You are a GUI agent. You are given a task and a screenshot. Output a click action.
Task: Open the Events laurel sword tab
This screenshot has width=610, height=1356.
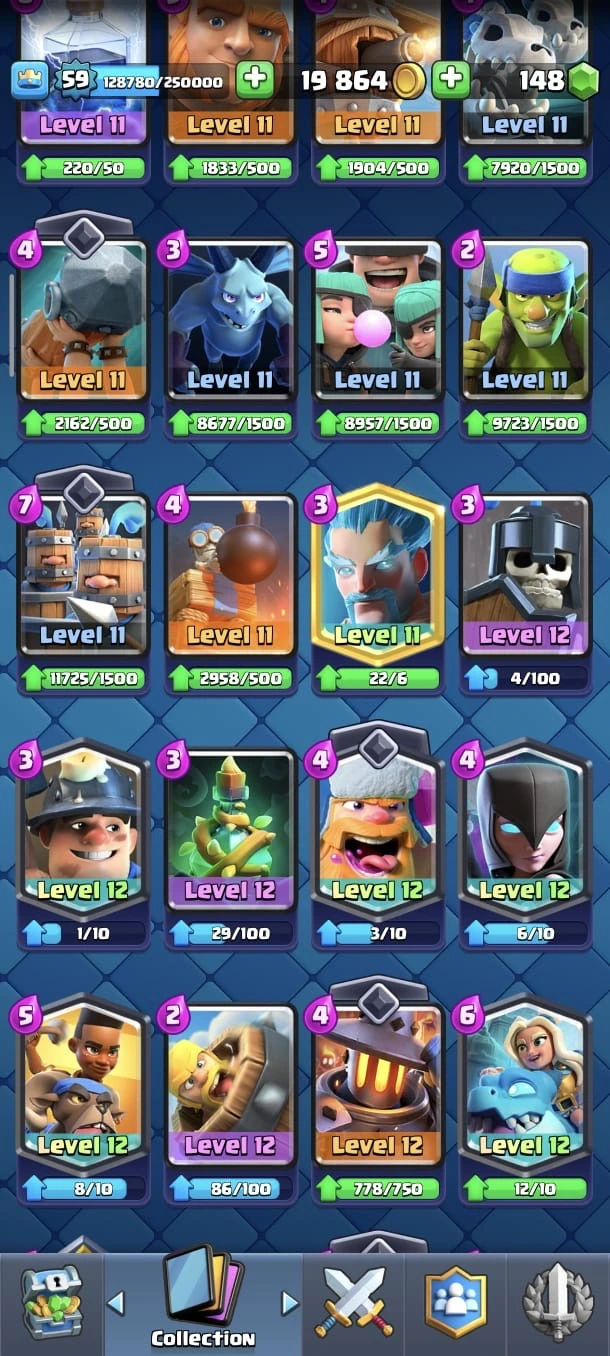pyautogui.click(x=558, y=1302)
